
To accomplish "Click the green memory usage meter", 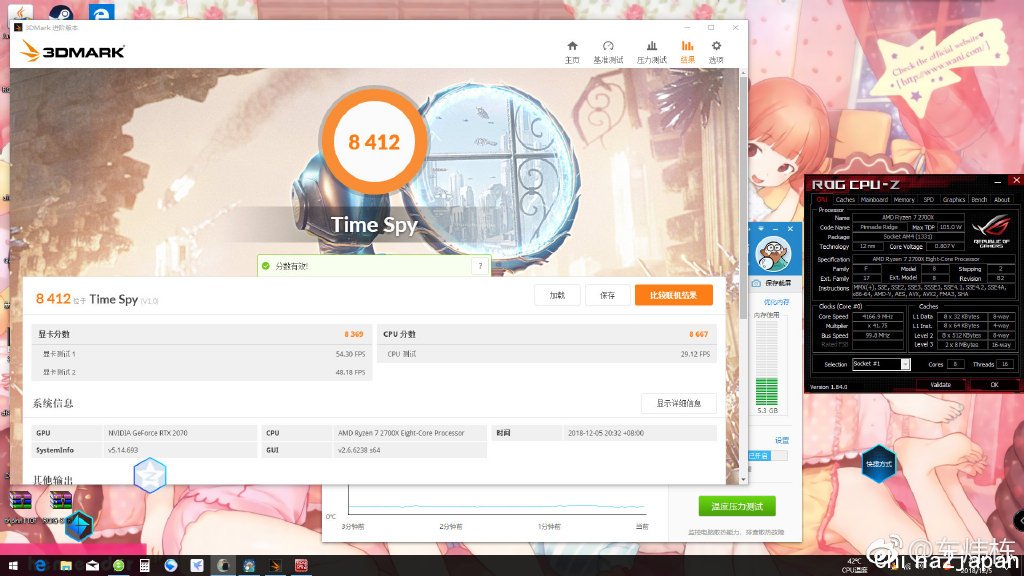I will coord(767,362).
